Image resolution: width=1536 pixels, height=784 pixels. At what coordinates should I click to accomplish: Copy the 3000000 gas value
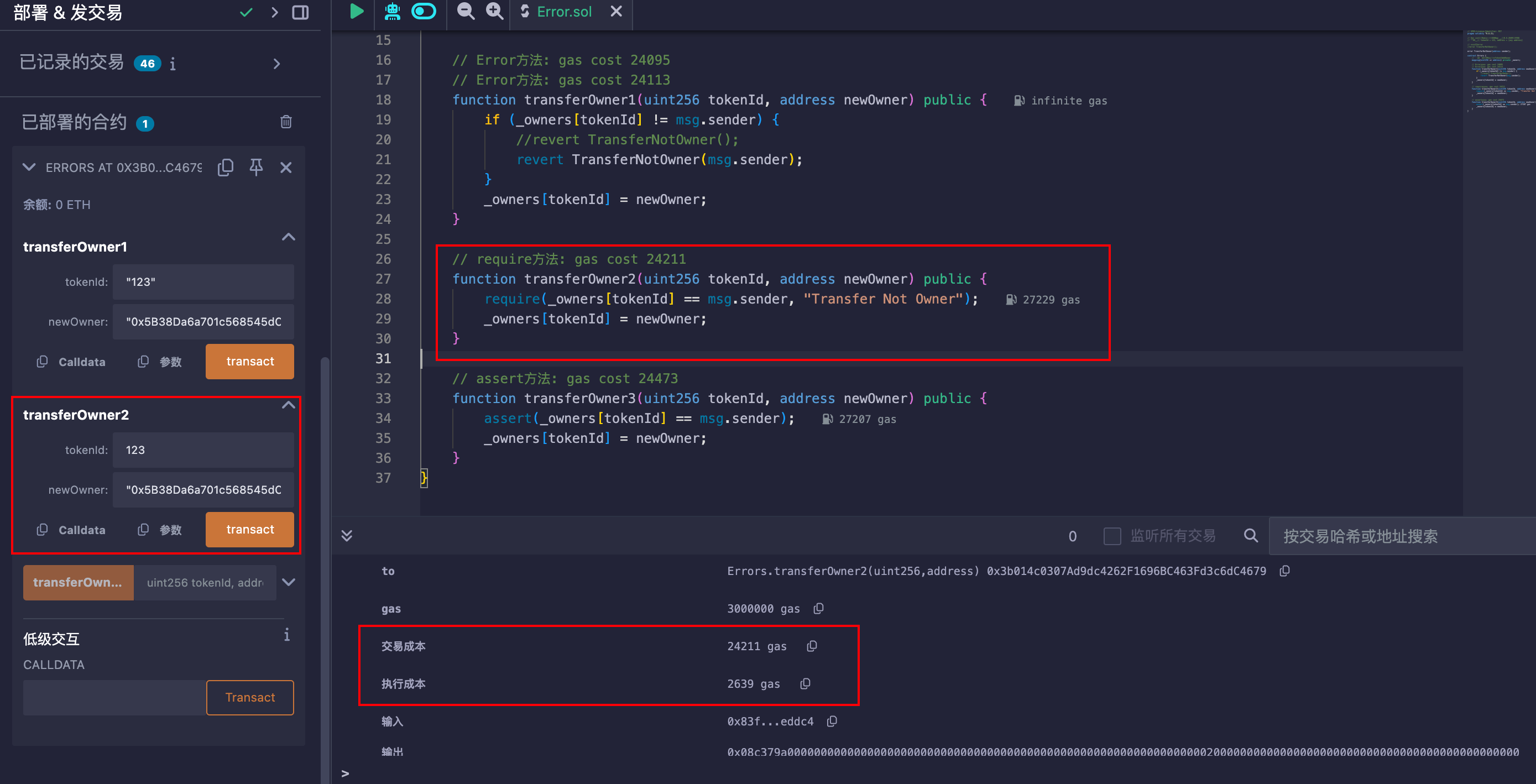pyautogui.click(x=819, y=609)
